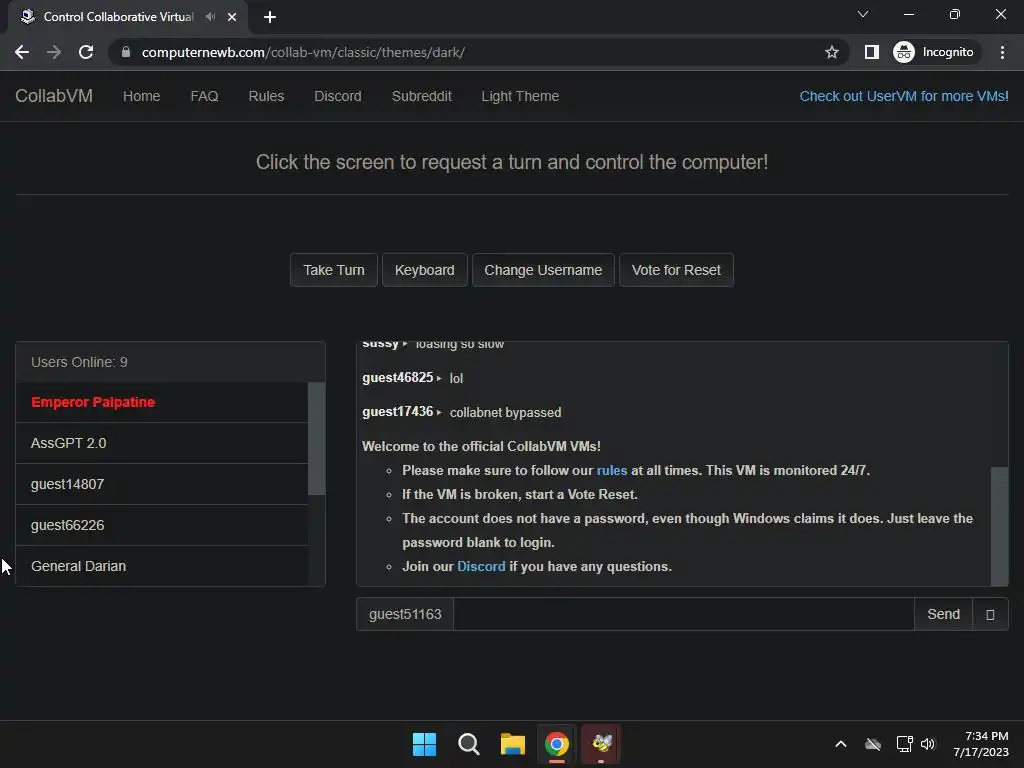1024x768 pixels.
Task: Open the Subreddit nav item
Action: point(421,96)
